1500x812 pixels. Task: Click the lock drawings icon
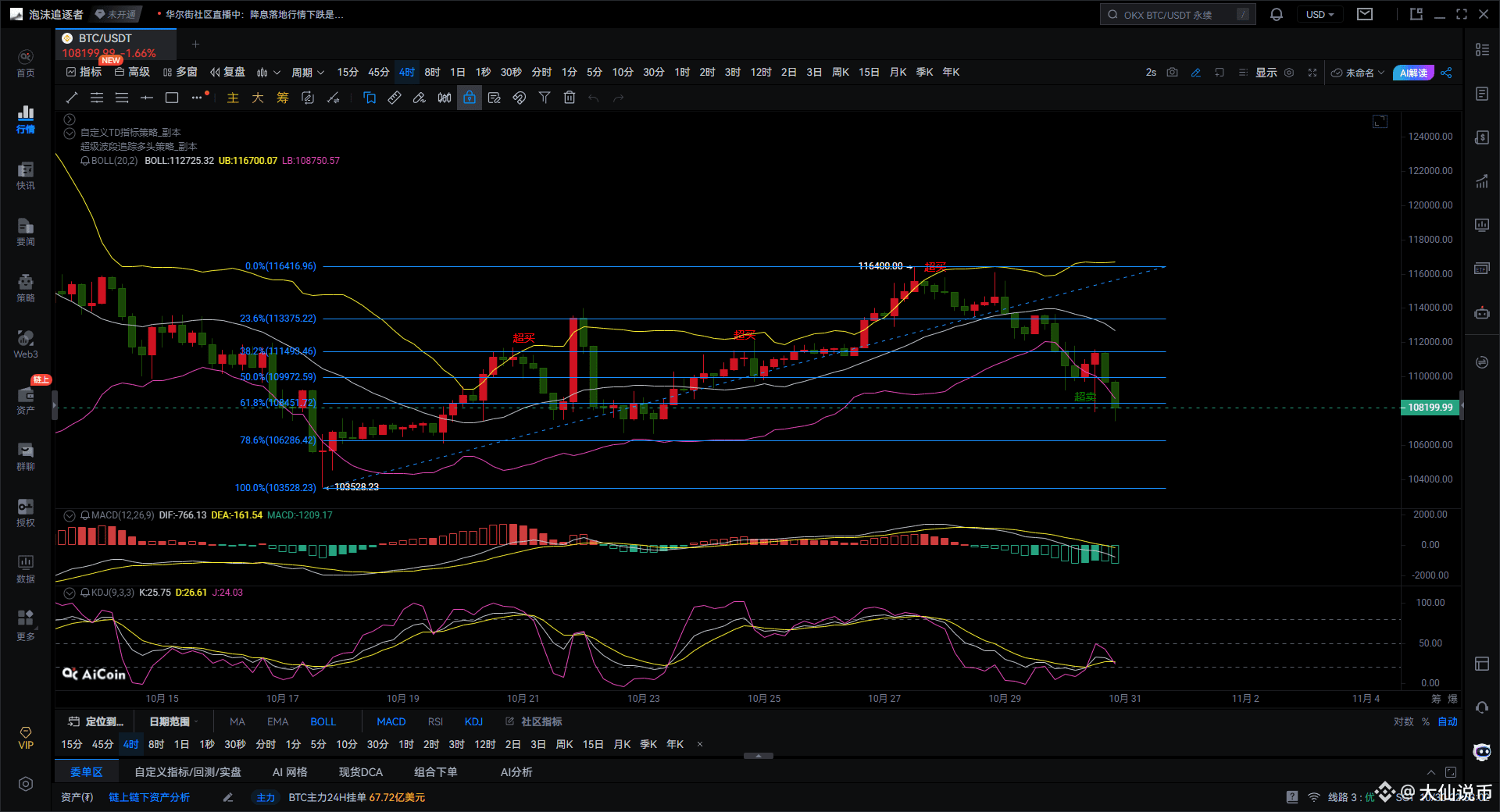[469, 98]
